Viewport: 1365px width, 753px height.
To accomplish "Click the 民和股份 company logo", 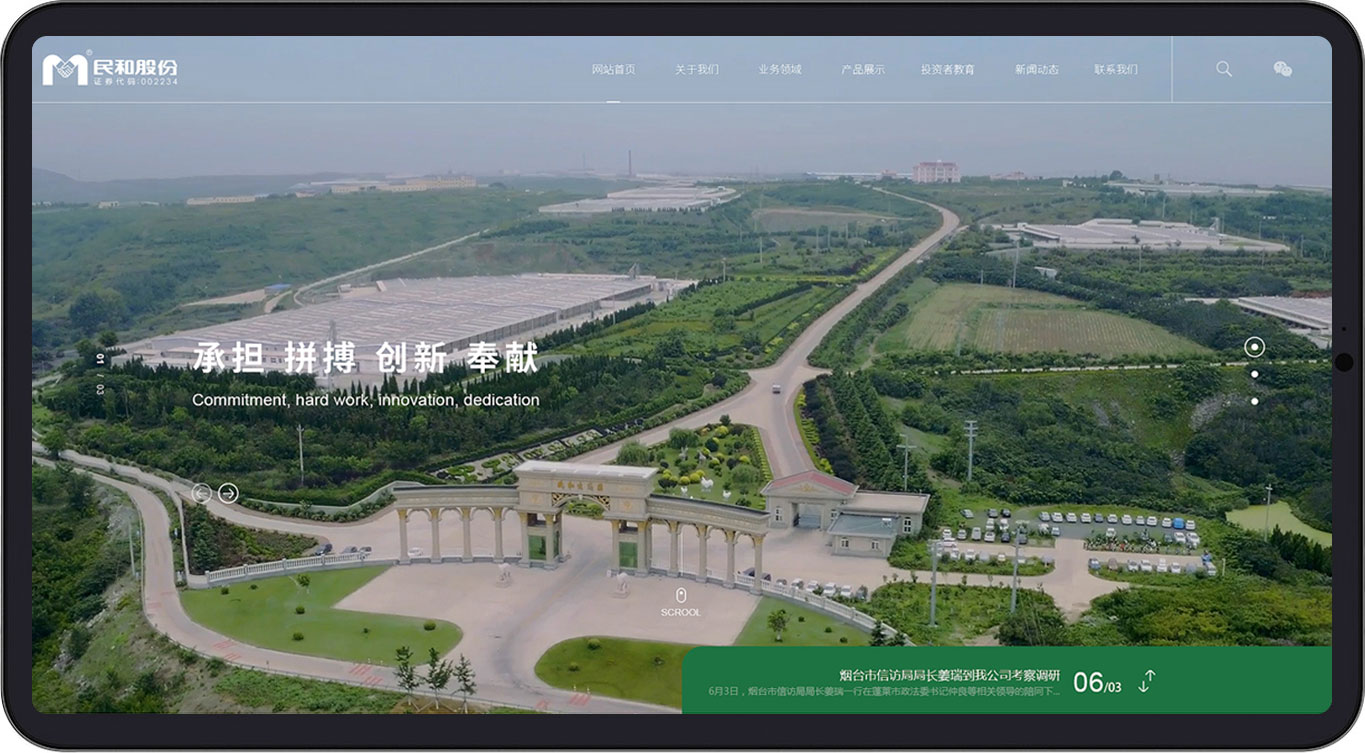I will (x=110, y=69).
